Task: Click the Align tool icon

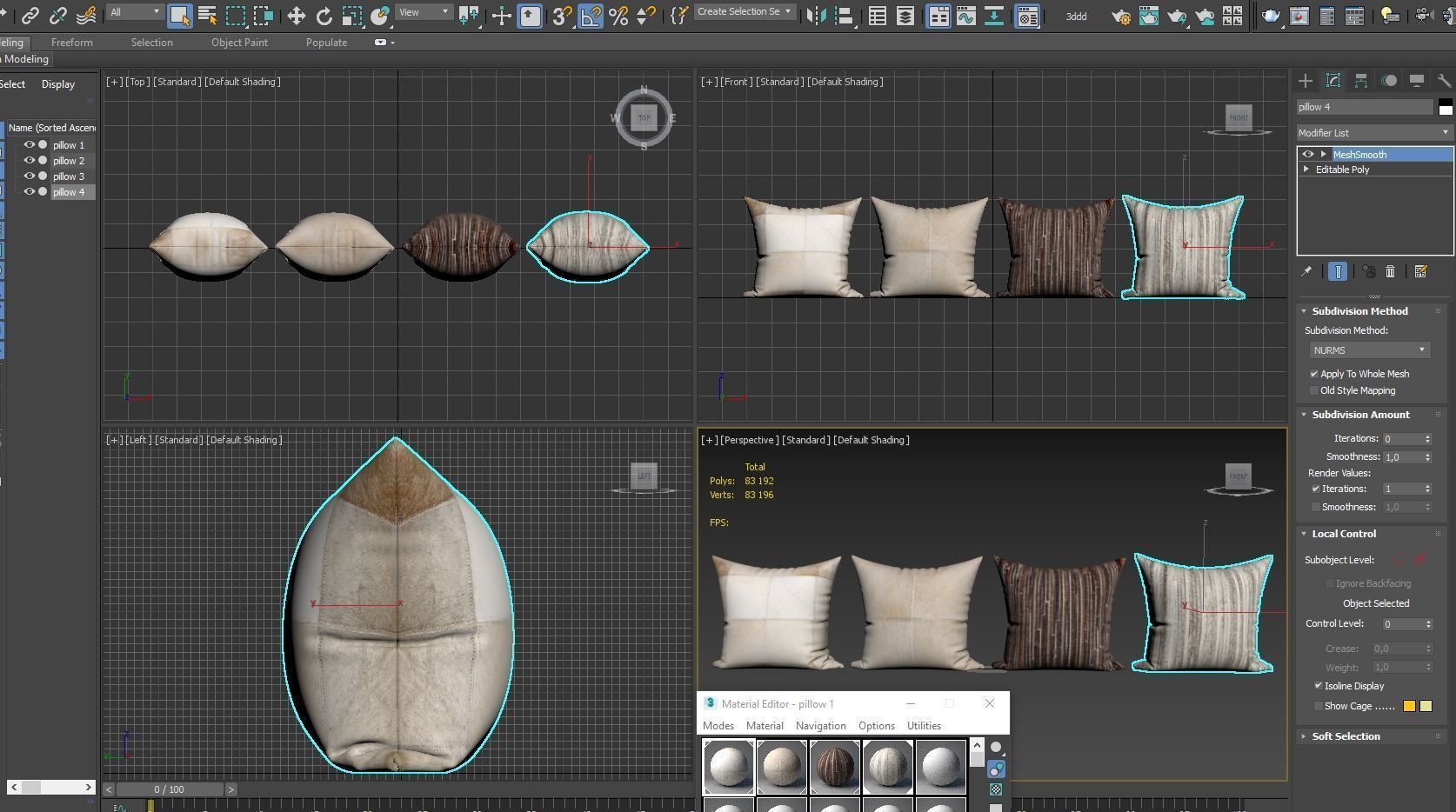Action: [x=843, y=16]
